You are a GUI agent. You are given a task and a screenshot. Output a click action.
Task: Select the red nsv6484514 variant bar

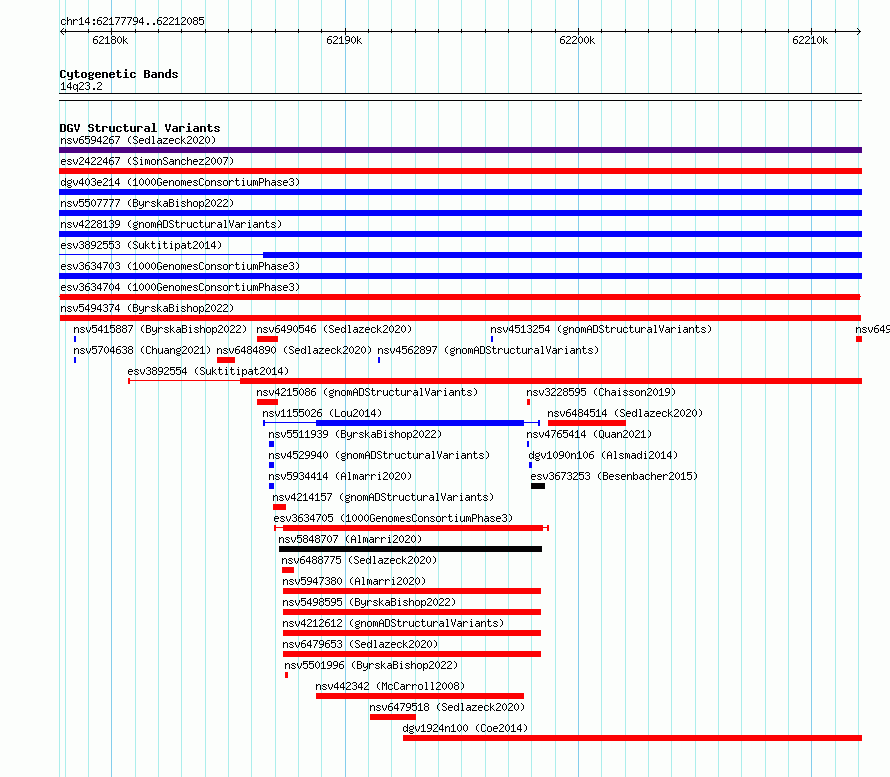point(587,423)
